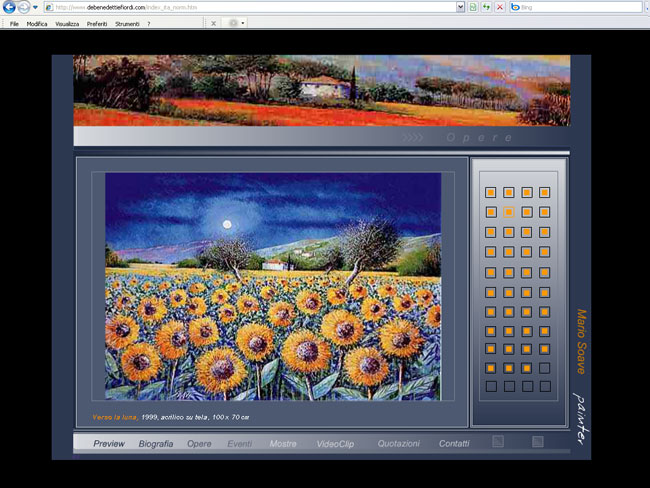Select the highlighted thumbnail square in second grid row
The height and width of the screenshot is (488, 650).
(x=509, y=212)
